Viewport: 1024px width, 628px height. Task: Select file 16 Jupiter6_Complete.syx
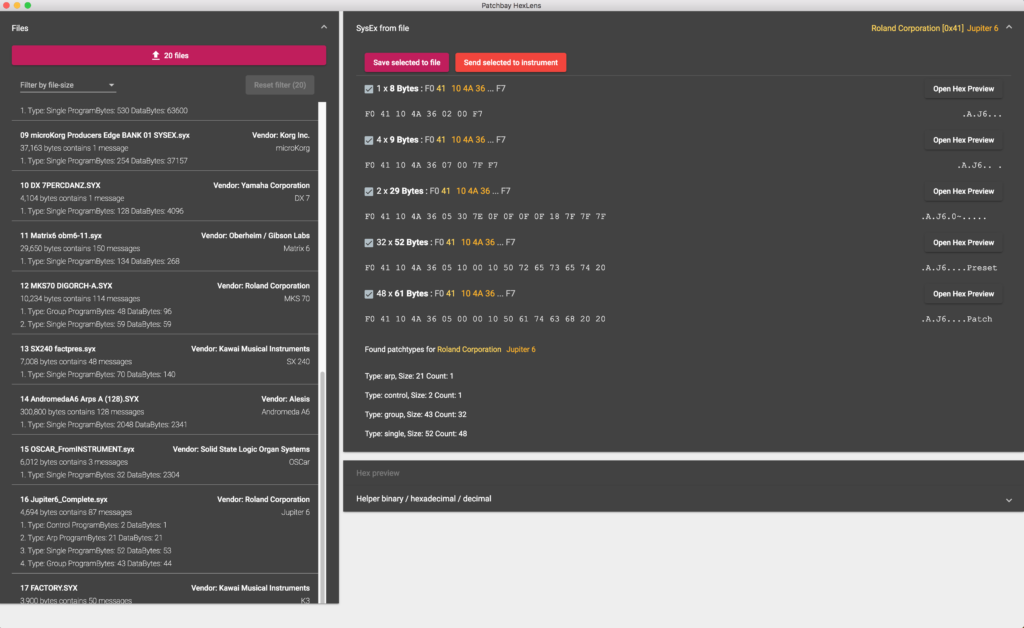[x=165, y=531]
